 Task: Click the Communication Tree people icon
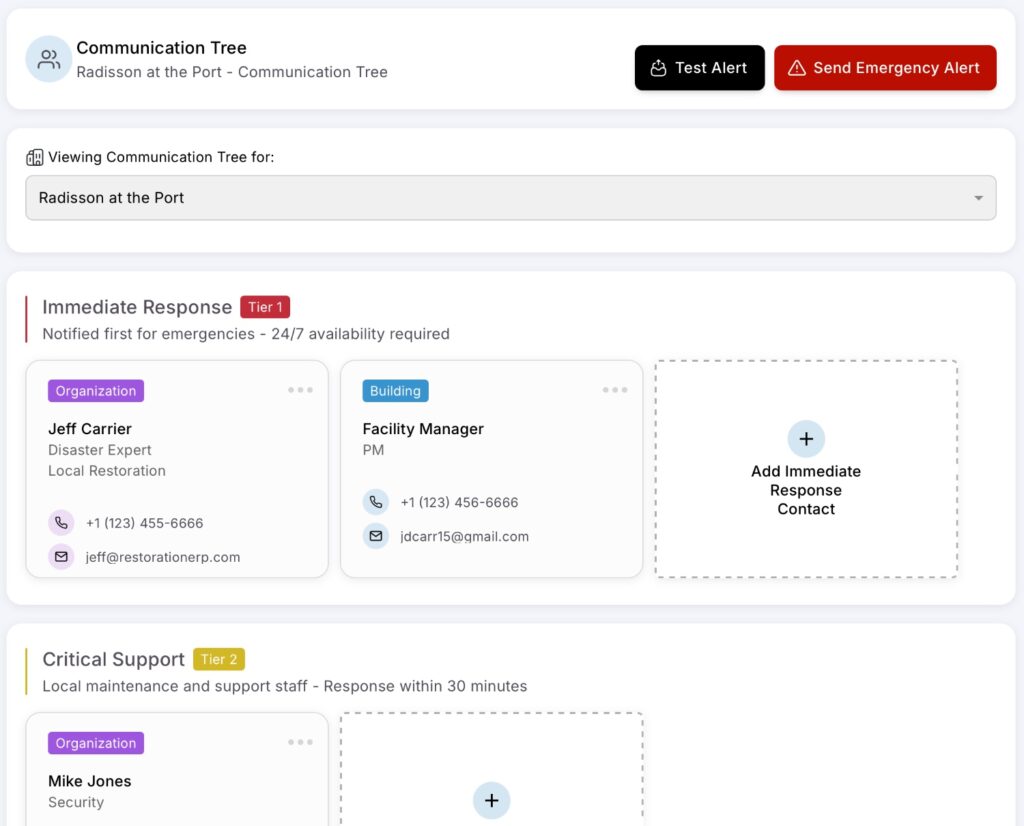click(x=48, y=59)
